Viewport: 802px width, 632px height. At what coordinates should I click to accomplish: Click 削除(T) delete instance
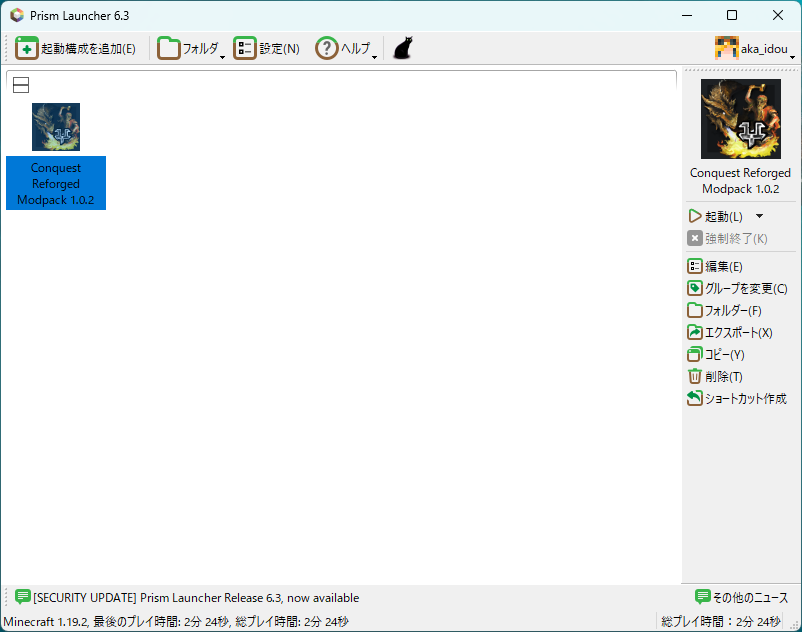point(715,376)
